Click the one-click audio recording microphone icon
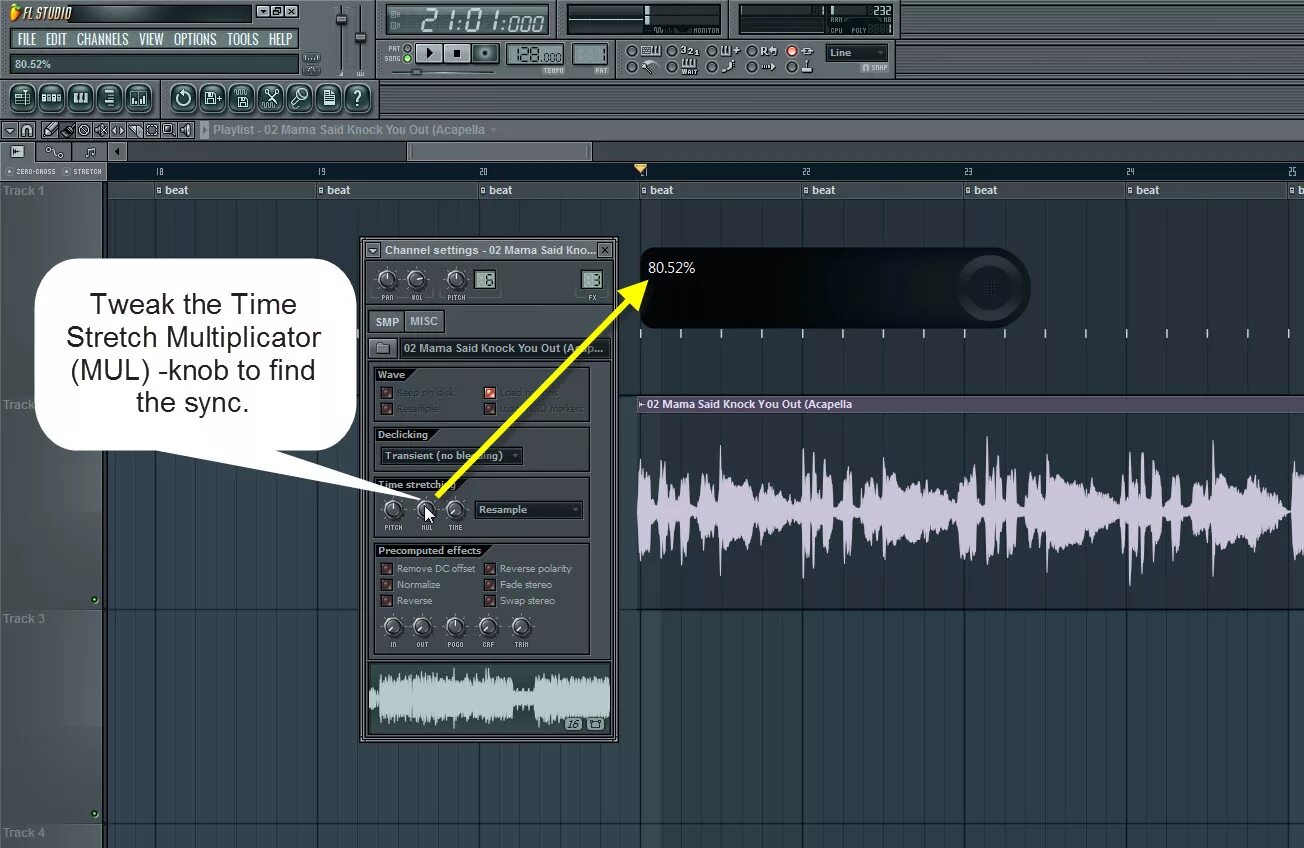This screenshot has width=1304, height=848. tap(299, 98)
